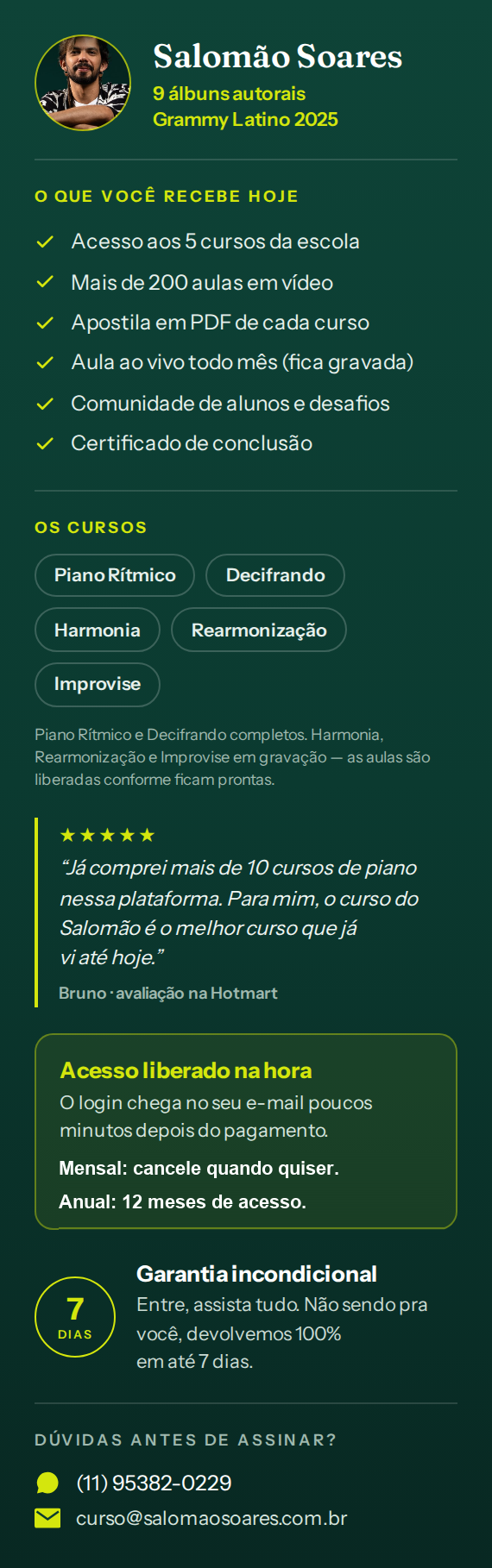Viewport: 492px width, 1568px height.
Task: Click the email envelope icon
Action: [x=47, y=1518]
